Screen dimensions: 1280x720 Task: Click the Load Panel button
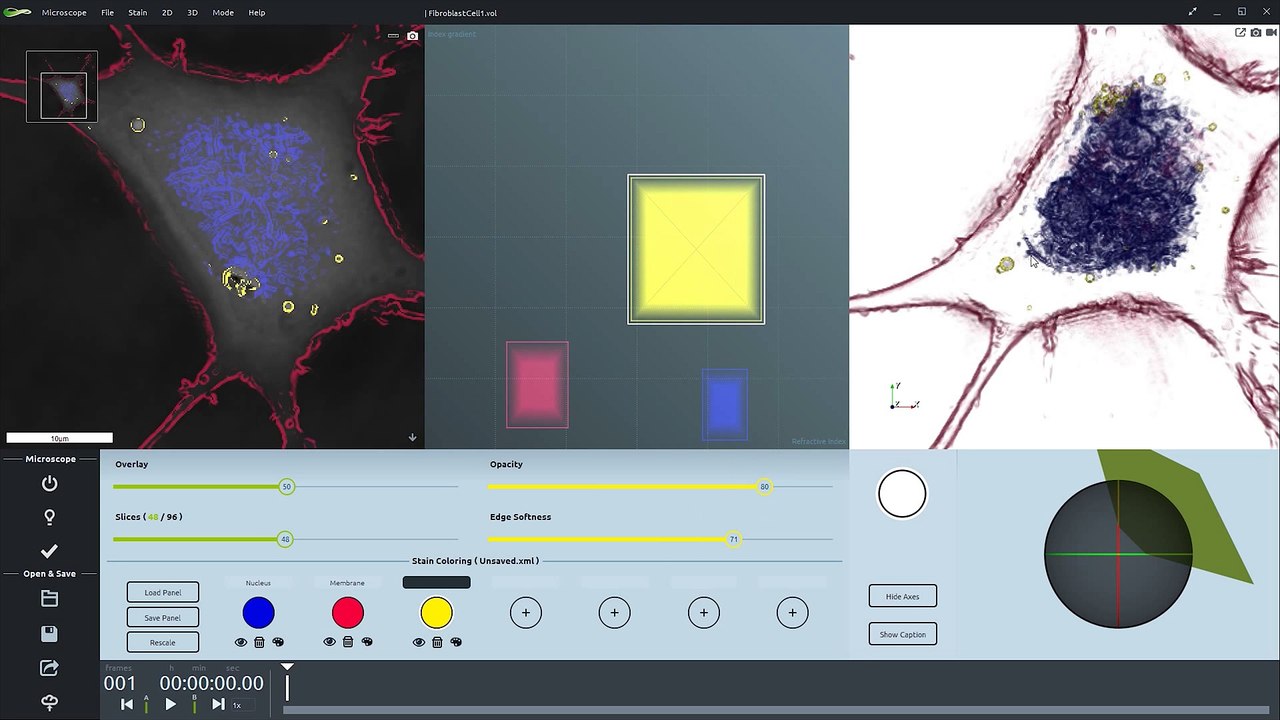pyautogui.click(x=162, y=592)
